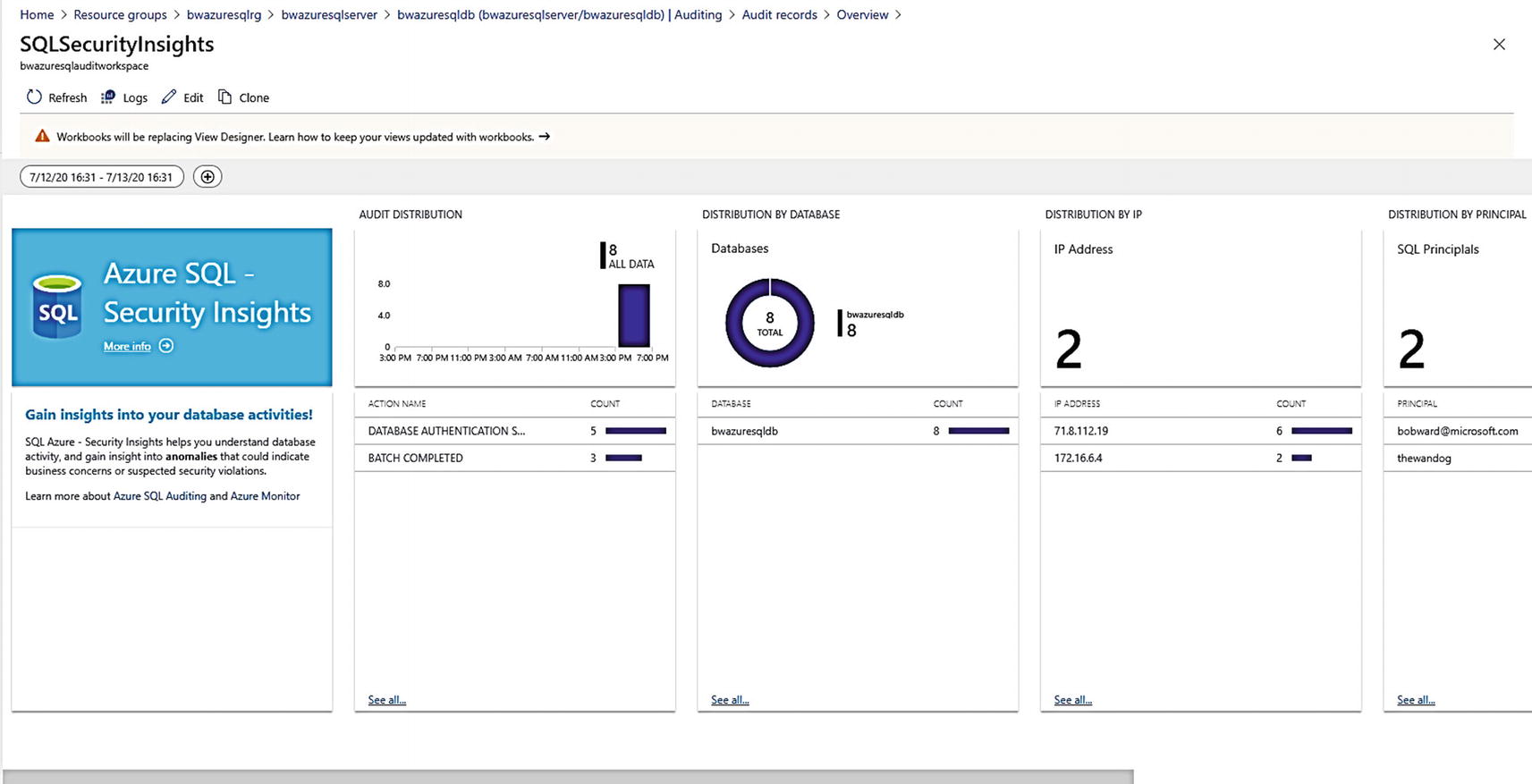The width and height of the screenshot is (1532, 784).
Task: Click See all under Distribution by Principal
Action: (1416, 700)
